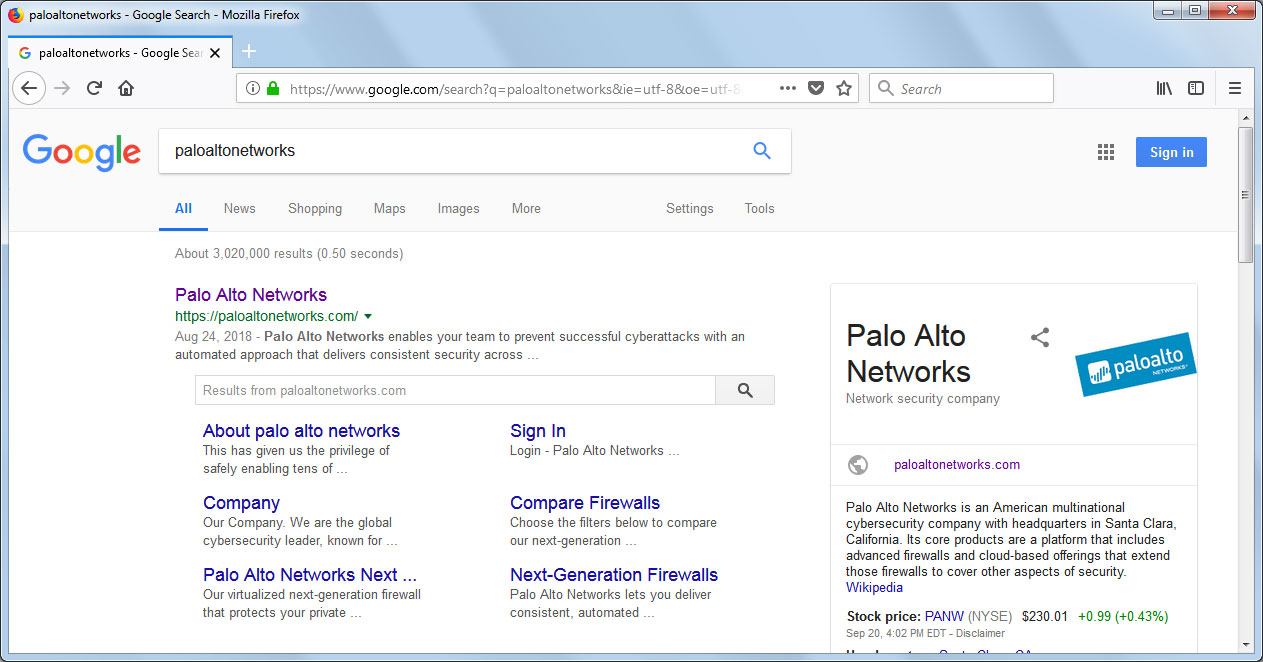Open the Firefox Library menu
Viewport: 1263px width, 662px height.
pyautogui.click(x=1164, y=88)
